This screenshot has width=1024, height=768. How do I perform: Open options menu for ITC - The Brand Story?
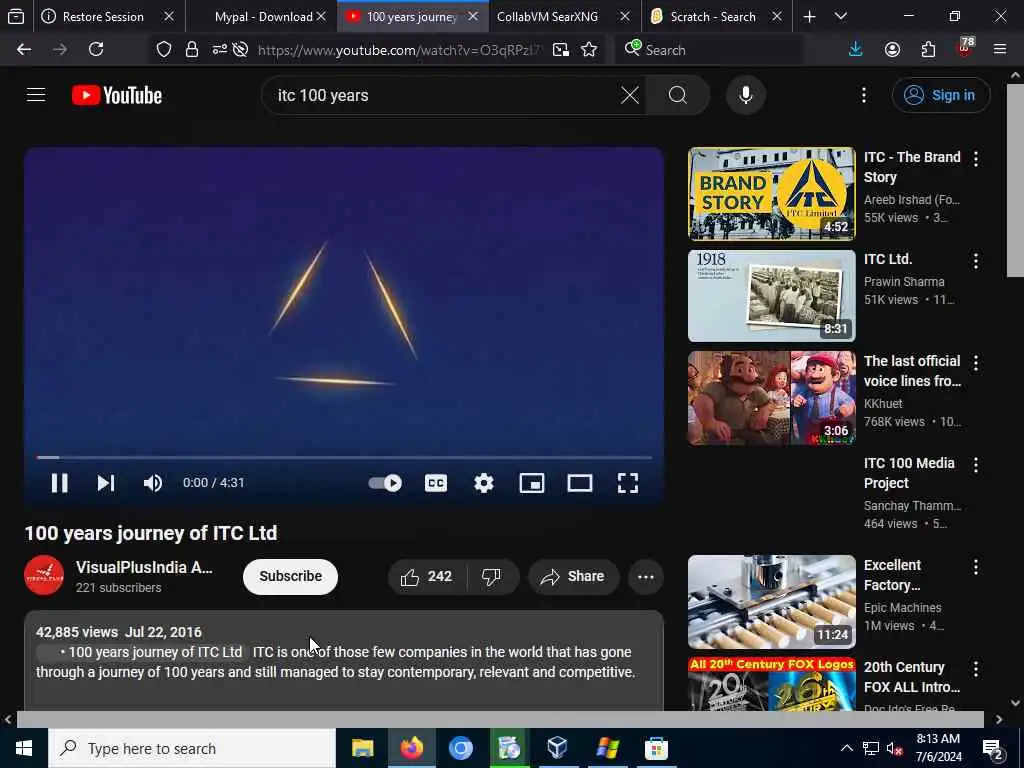(976, 158)
